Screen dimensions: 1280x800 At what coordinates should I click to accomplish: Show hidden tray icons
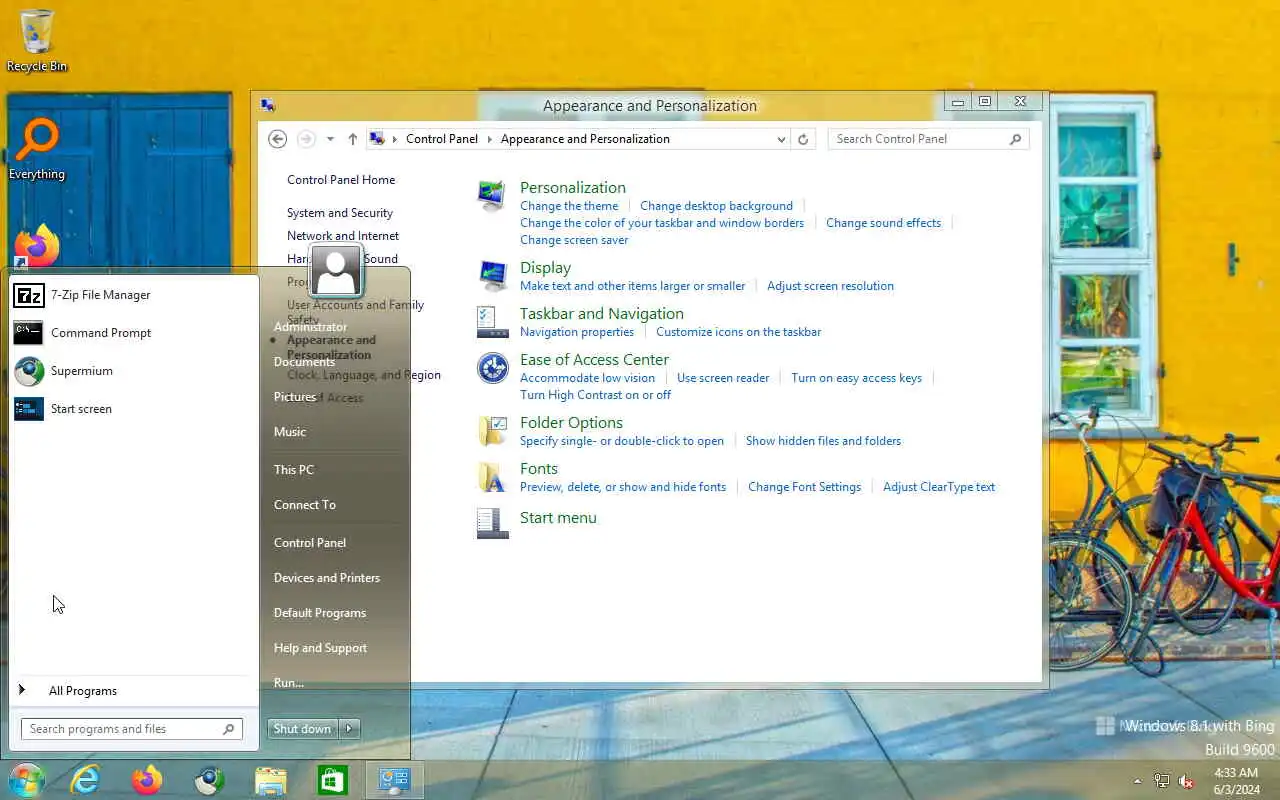pyautogui.click(x=1137, y=781)
